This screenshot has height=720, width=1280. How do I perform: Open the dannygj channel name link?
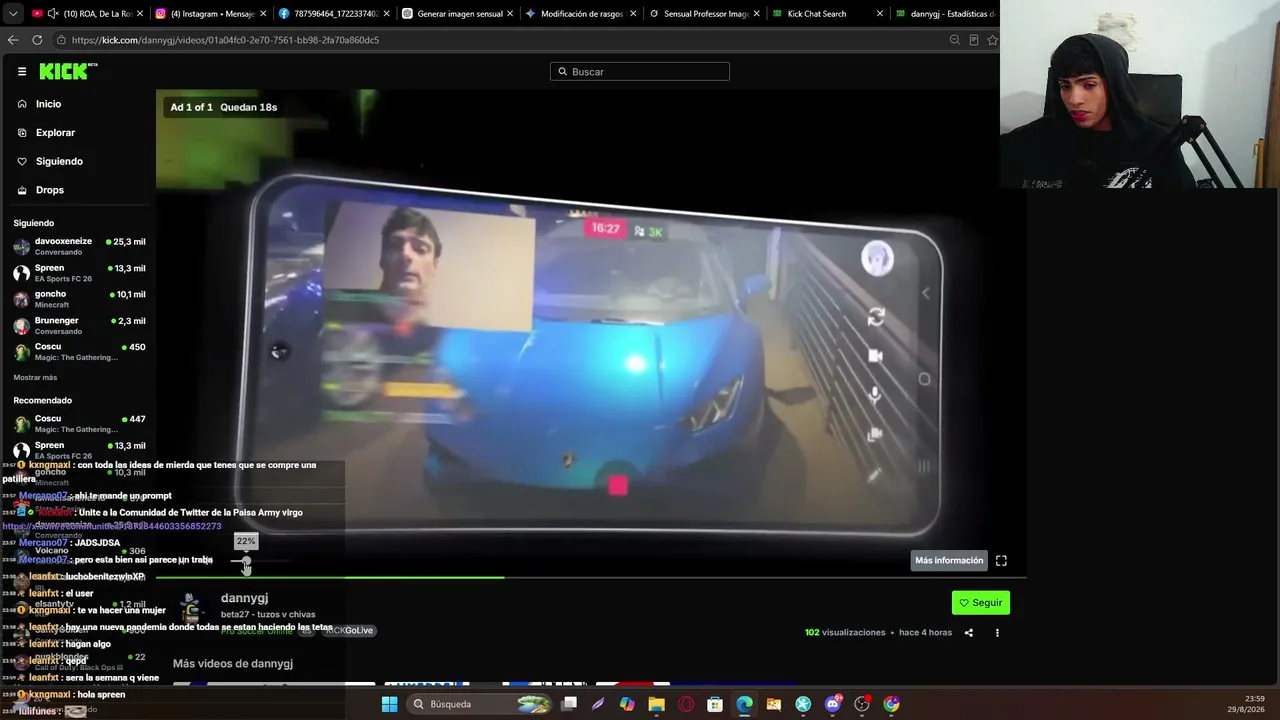click(244, 598)
